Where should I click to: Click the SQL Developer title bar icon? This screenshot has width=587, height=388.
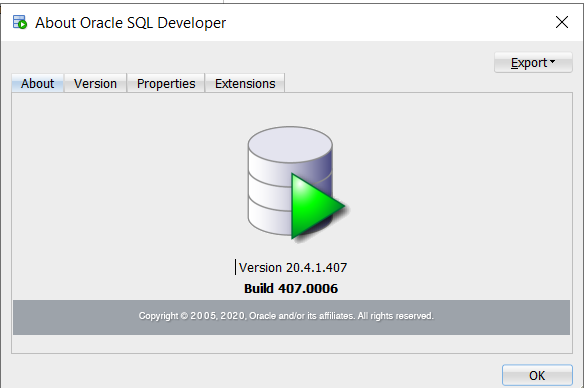click(20, 22)
